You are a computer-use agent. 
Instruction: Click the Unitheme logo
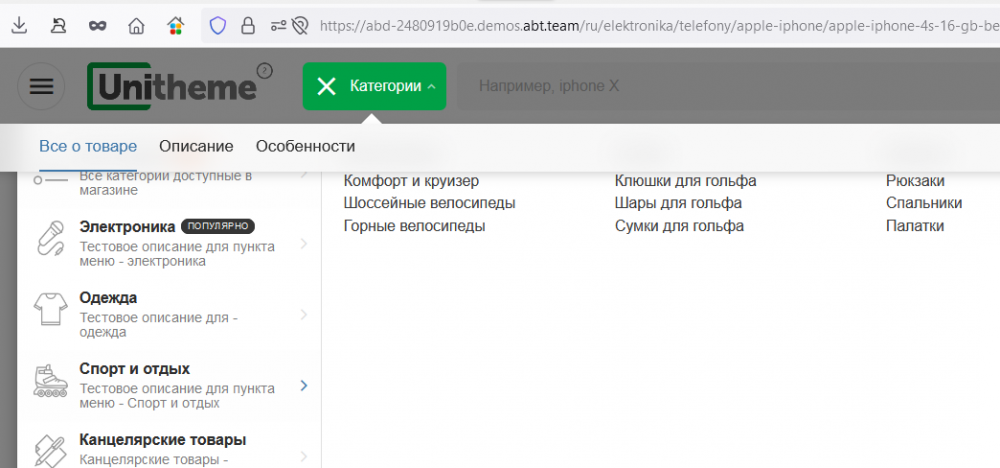pyautogui.click(x=171, y=86)
